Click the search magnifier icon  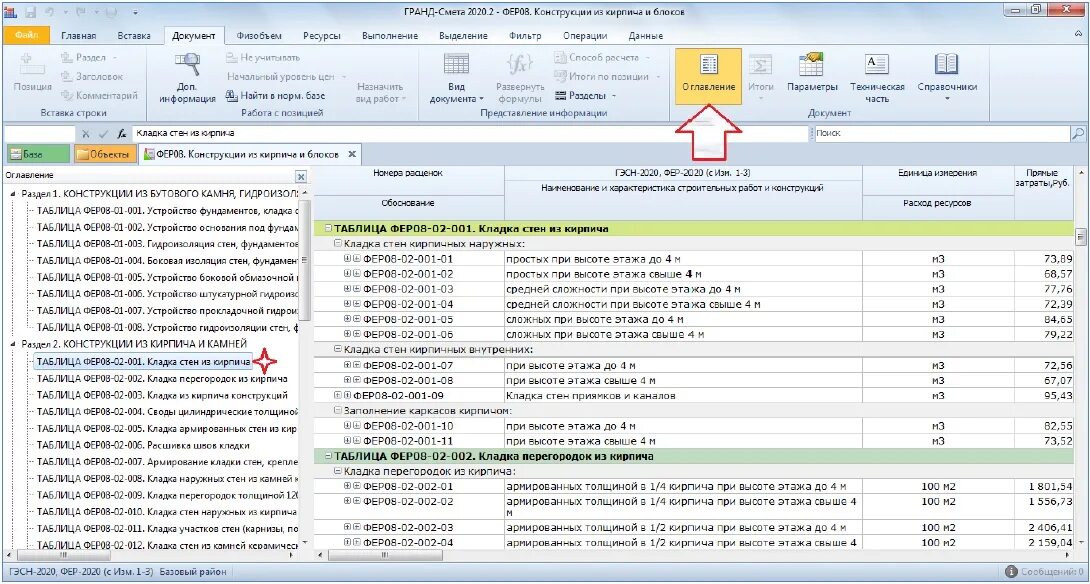[x=1077, y=133]
